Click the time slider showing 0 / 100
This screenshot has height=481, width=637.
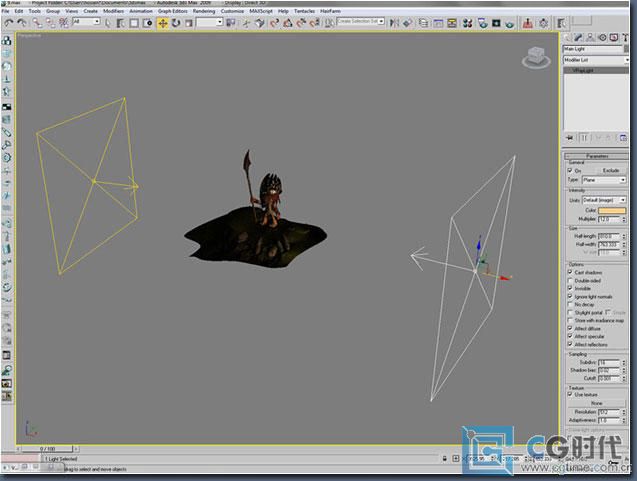tap(48, 449)
